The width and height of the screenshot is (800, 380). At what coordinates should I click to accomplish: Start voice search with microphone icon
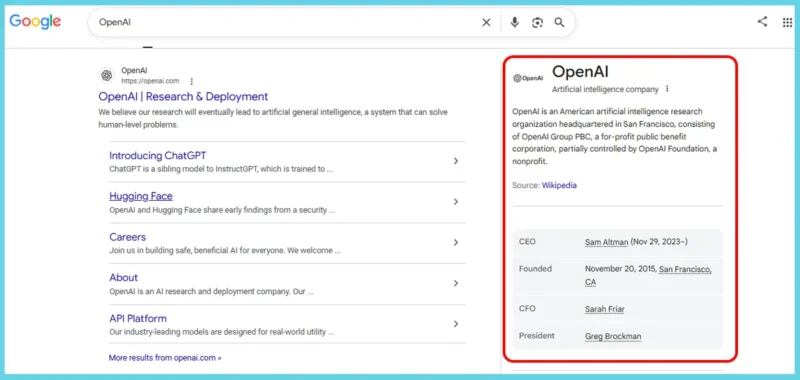[x=515, y=22]
